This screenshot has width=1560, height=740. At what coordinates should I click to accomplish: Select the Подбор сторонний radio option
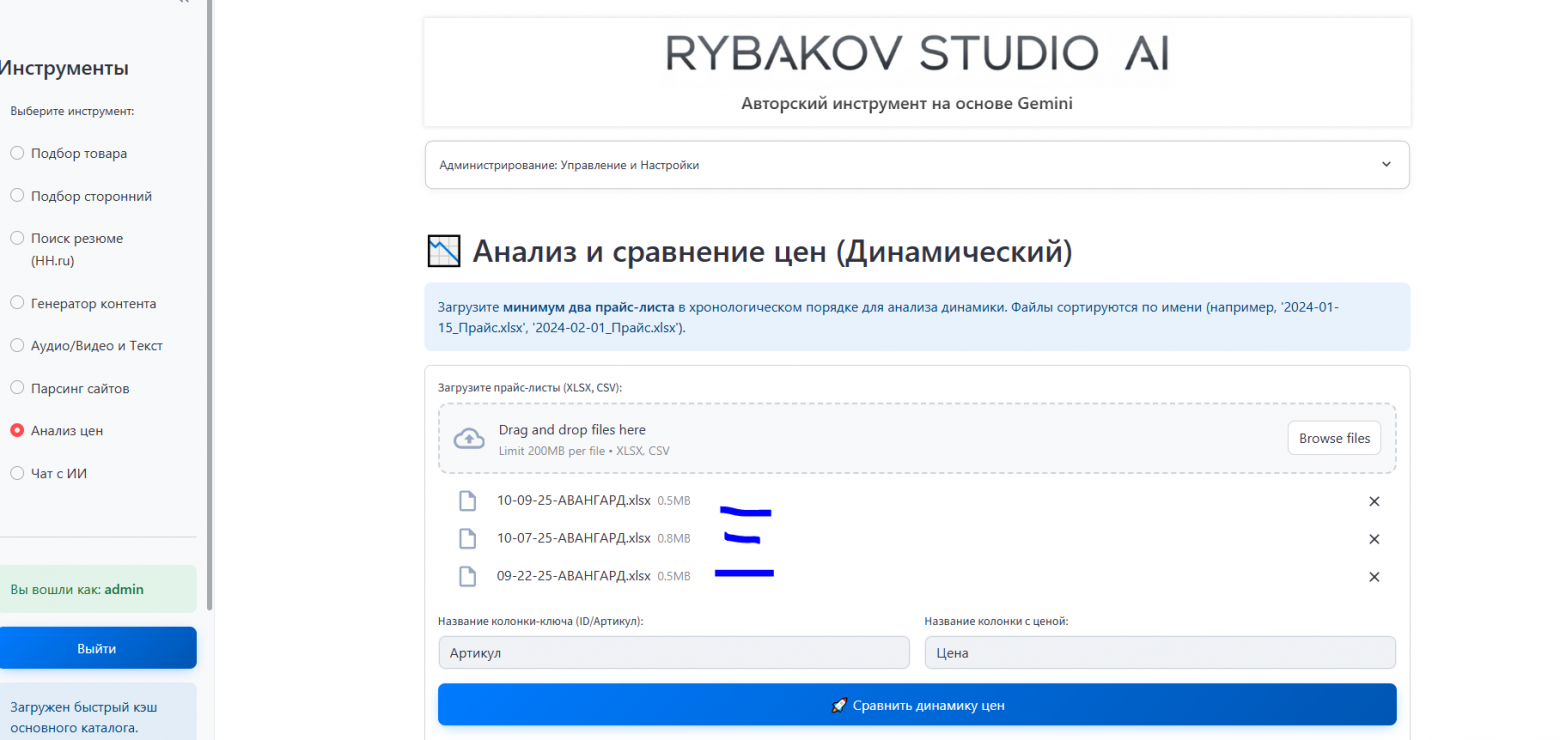[17, 196]
